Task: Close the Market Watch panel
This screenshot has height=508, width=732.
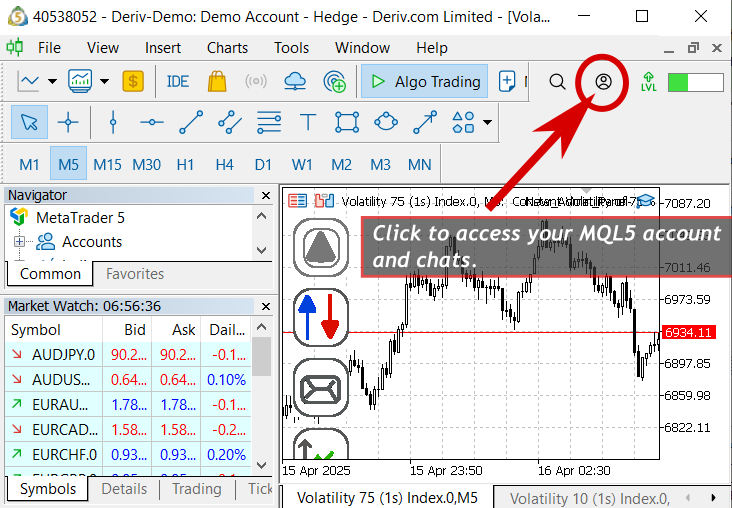Action: (266, 306)
